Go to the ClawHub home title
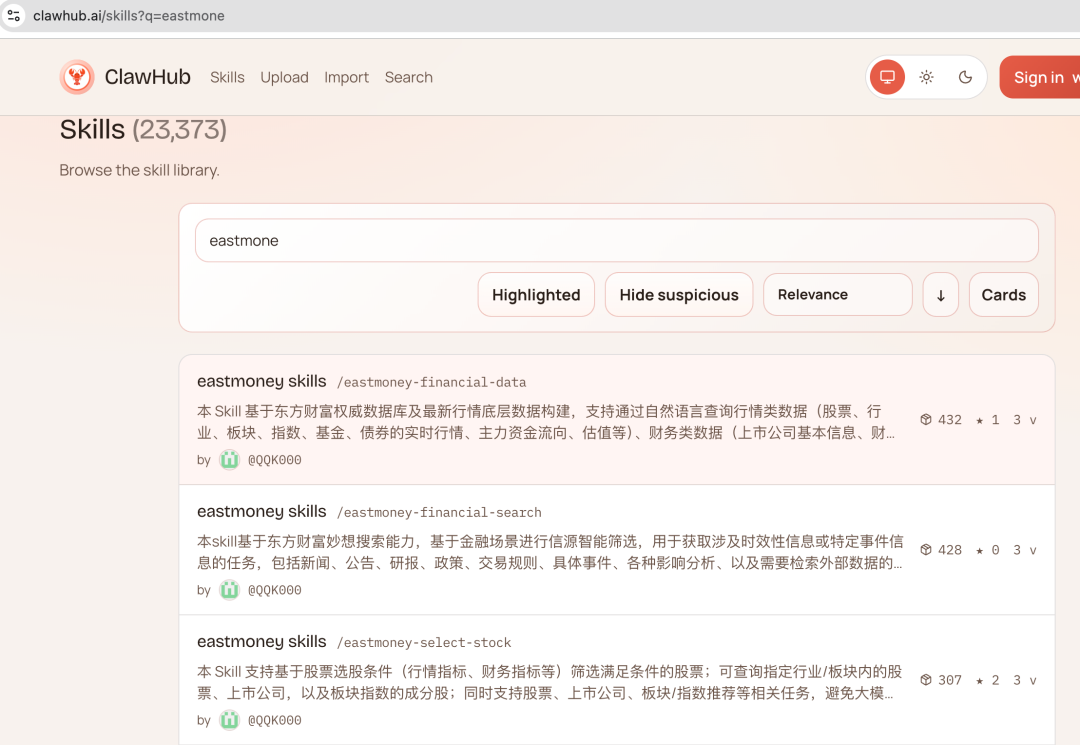This screenshot has width=1080, height=745. click(147, 77)
